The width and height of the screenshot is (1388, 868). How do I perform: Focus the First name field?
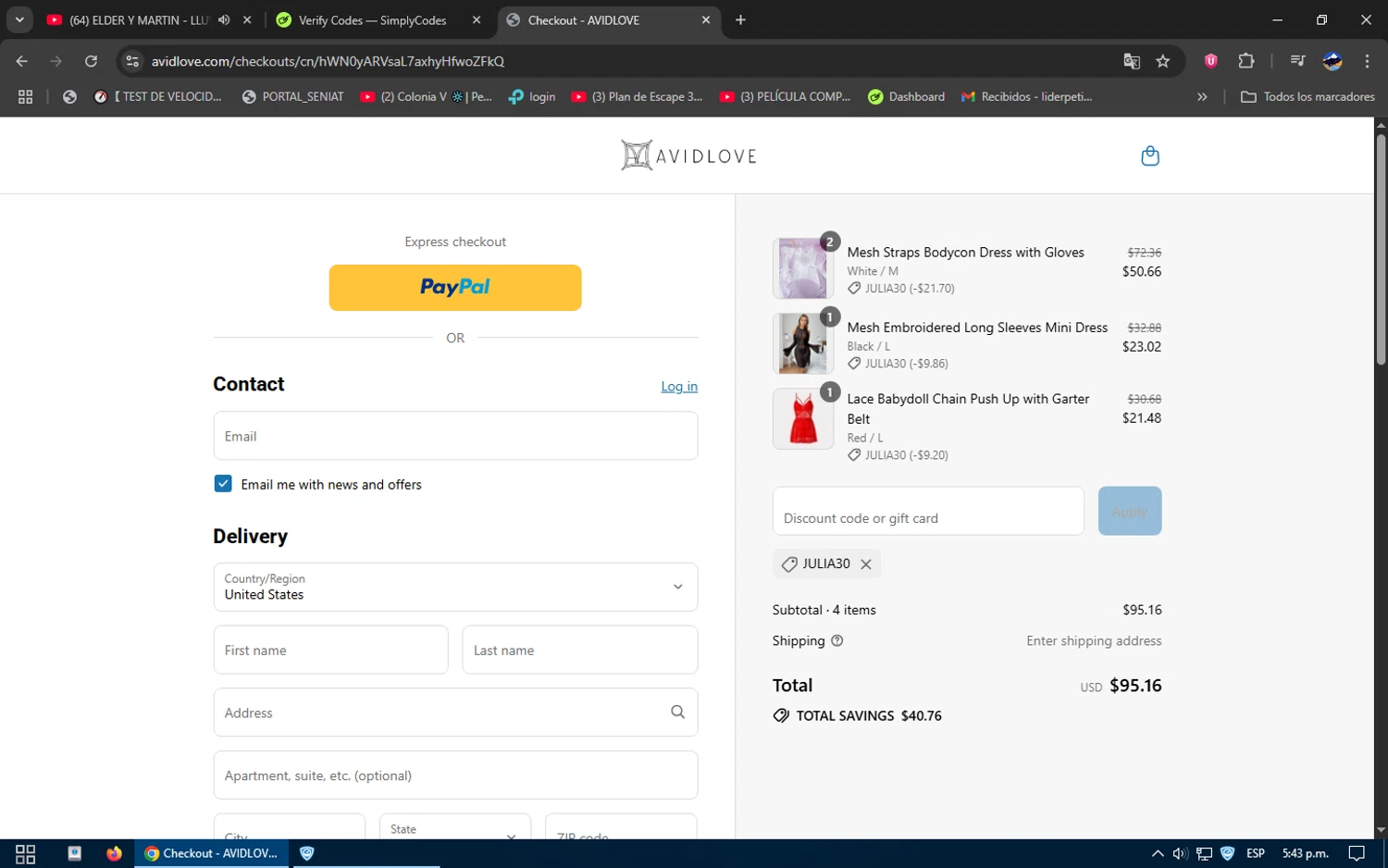(330, 650)
